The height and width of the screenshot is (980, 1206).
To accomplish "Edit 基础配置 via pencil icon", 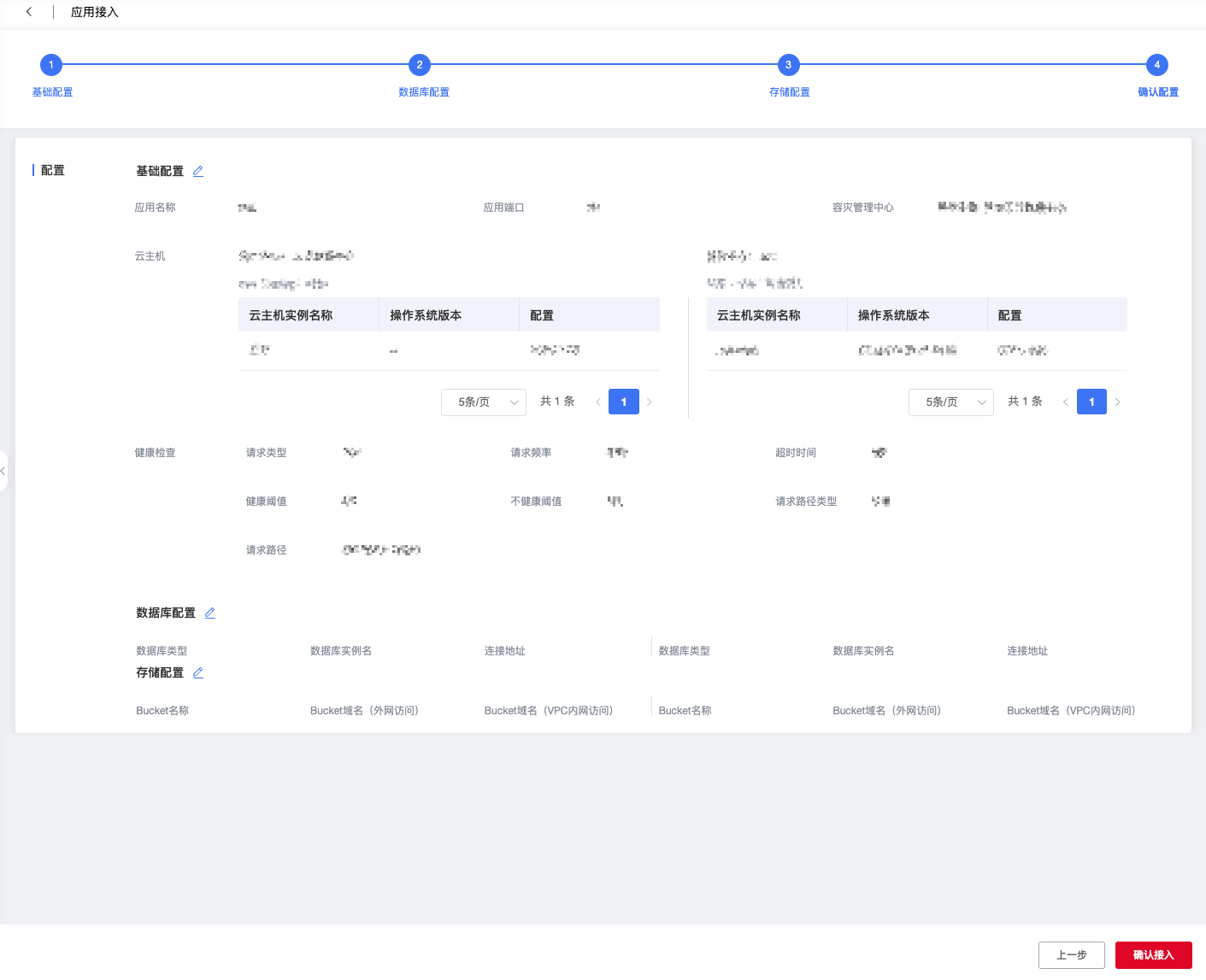I will coord(198,171).
